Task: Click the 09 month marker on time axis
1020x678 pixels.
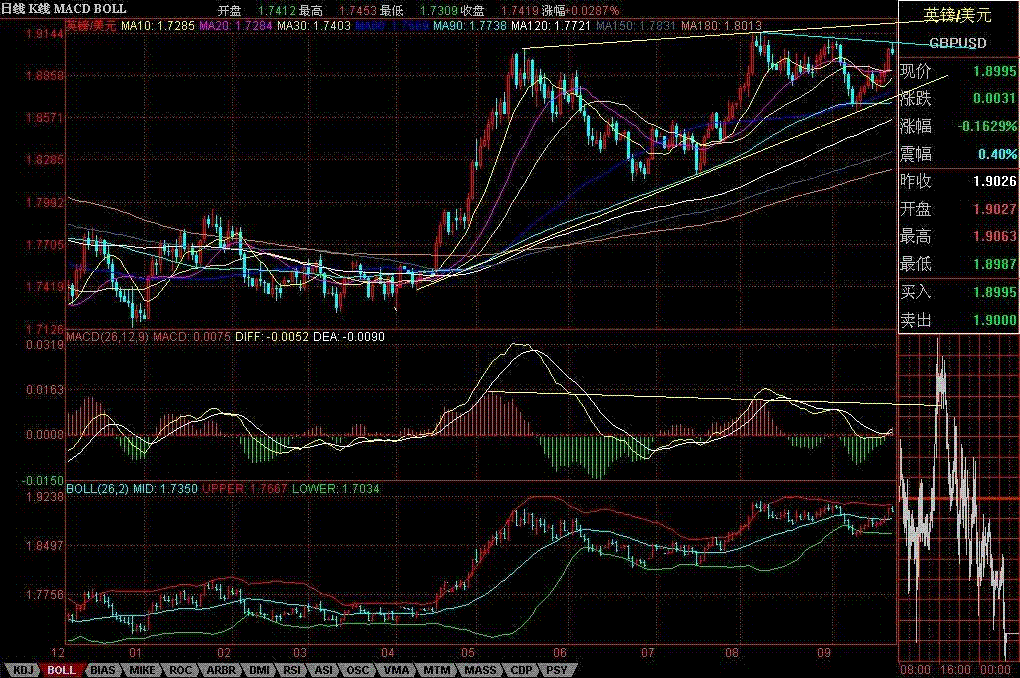Action: tap(824, 653)
